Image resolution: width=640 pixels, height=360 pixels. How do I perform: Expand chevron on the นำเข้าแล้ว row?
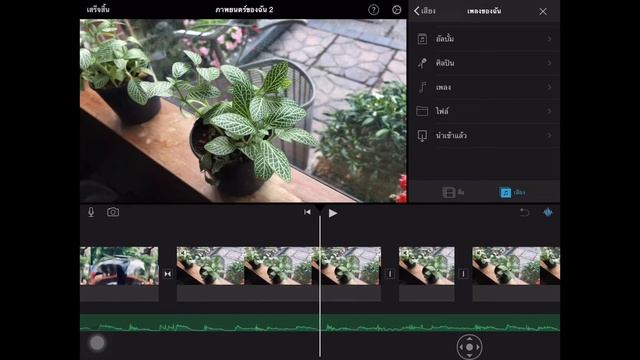tap(549, 135)
